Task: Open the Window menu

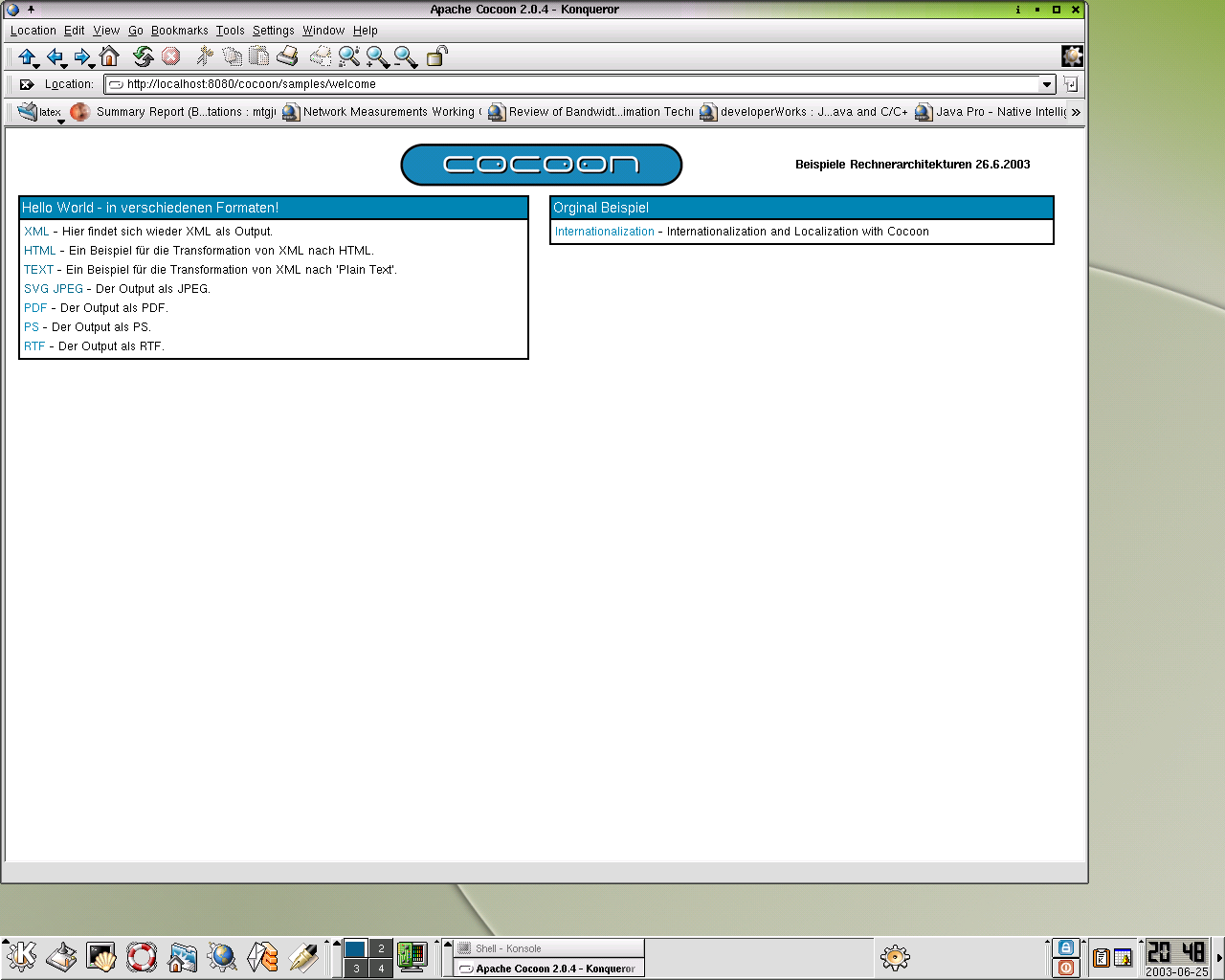Action: click(x=323, y=31)
